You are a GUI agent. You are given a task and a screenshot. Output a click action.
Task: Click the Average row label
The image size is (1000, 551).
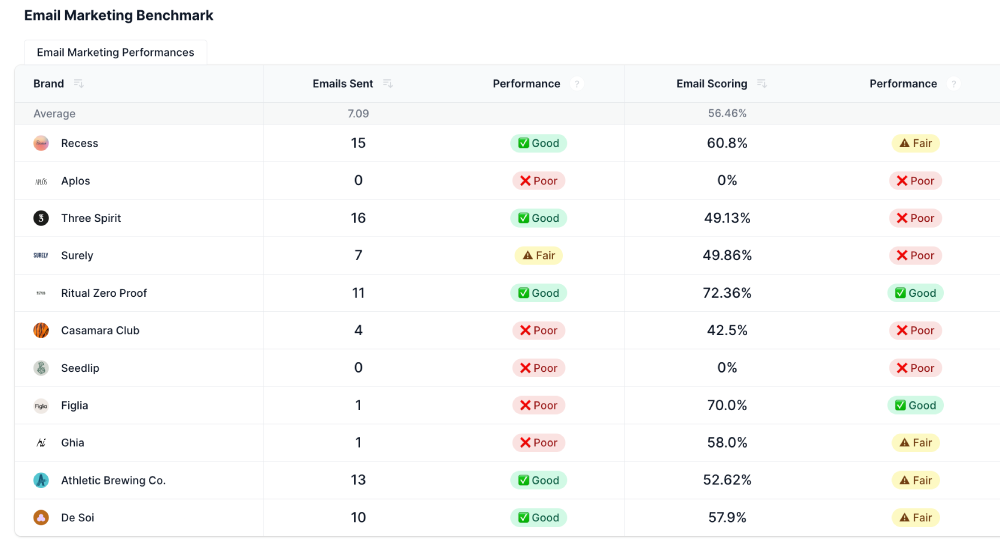[54, 114]
